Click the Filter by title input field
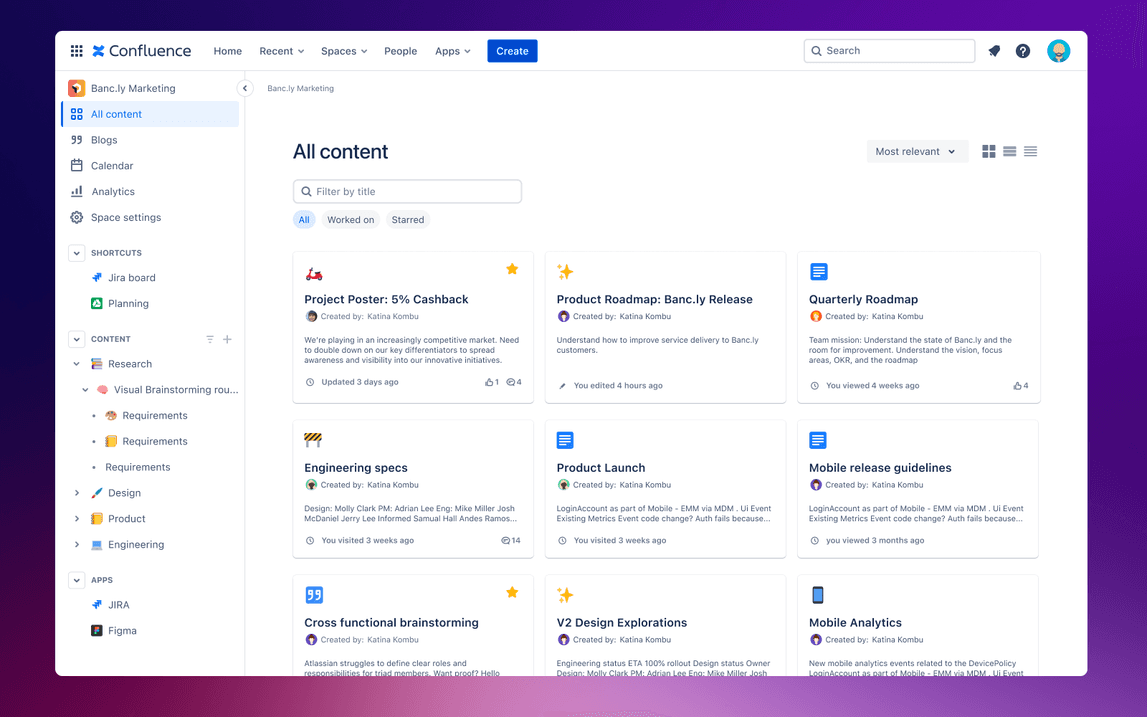The width and height of the screenshot is (1147, 717). (407, 190)
